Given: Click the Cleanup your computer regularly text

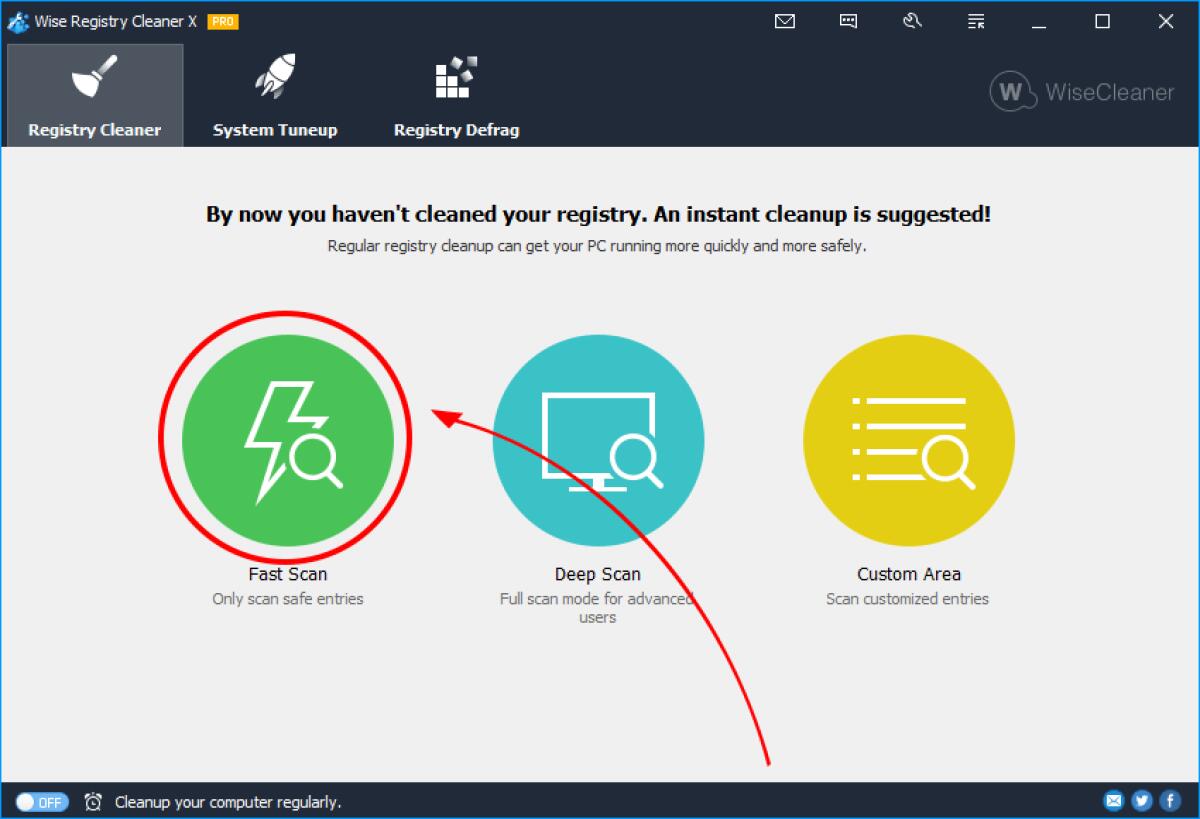Looking at the screenshot, I should [x=227, y=801].
